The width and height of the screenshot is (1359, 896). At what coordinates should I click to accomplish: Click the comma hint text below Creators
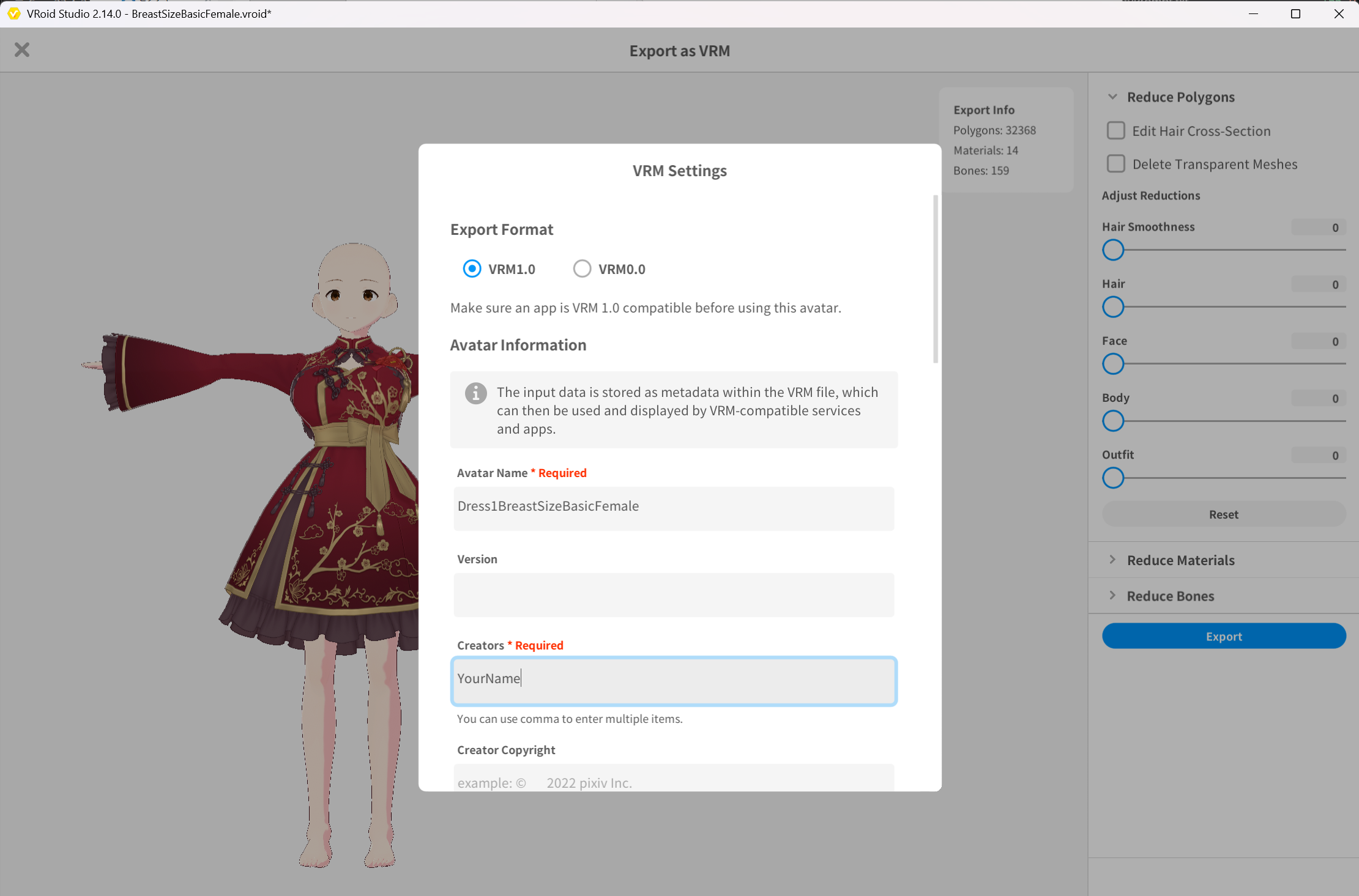pyautogui.click(x=569, y=719)
